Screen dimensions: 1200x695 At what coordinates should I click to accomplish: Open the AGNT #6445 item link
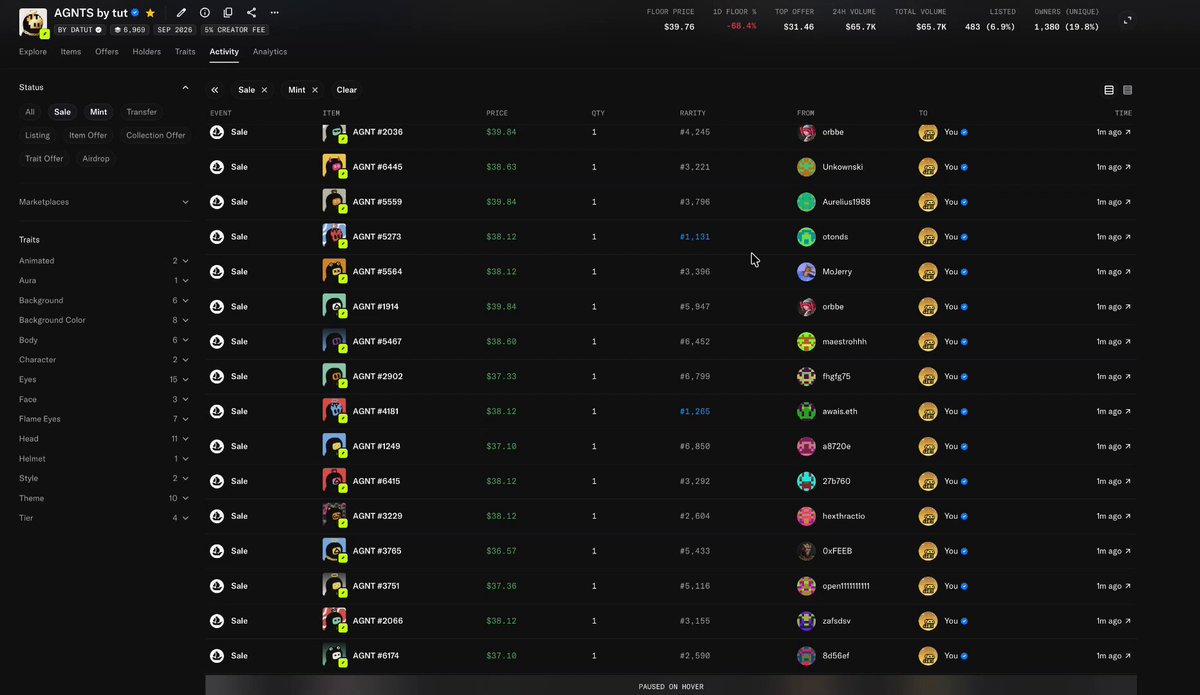[x=378, y=167]
